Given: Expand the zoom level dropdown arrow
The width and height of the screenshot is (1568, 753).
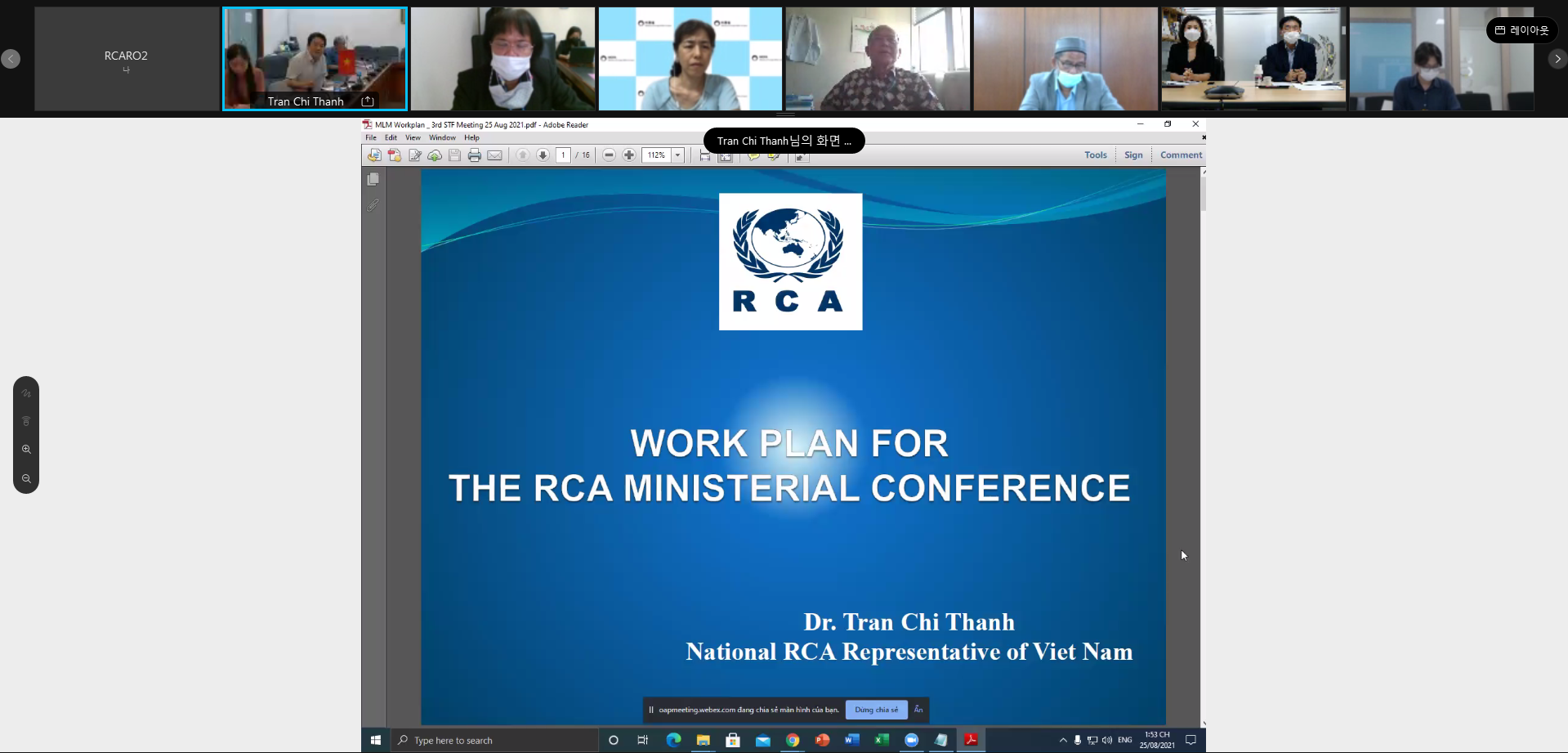Looking at the screenshot, I should 677,155.
